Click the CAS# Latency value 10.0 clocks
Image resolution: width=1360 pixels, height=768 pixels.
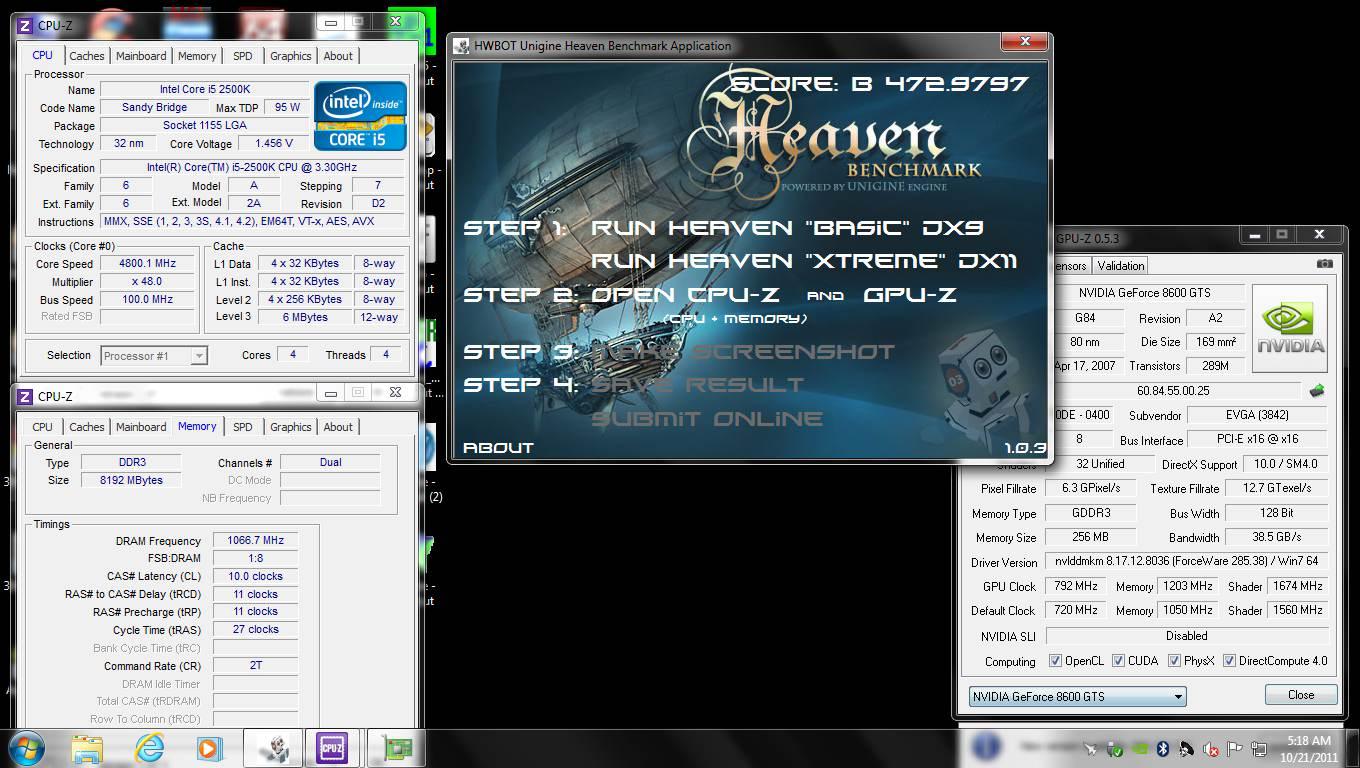(x=255, y=577)
